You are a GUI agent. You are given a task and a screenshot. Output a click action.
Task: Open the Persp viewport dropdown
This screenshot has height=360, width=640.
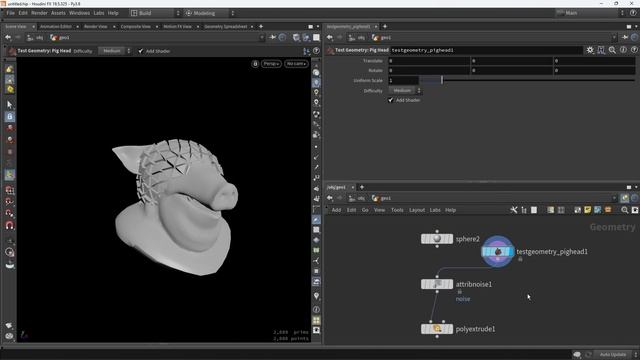click(x=271, y=64)
